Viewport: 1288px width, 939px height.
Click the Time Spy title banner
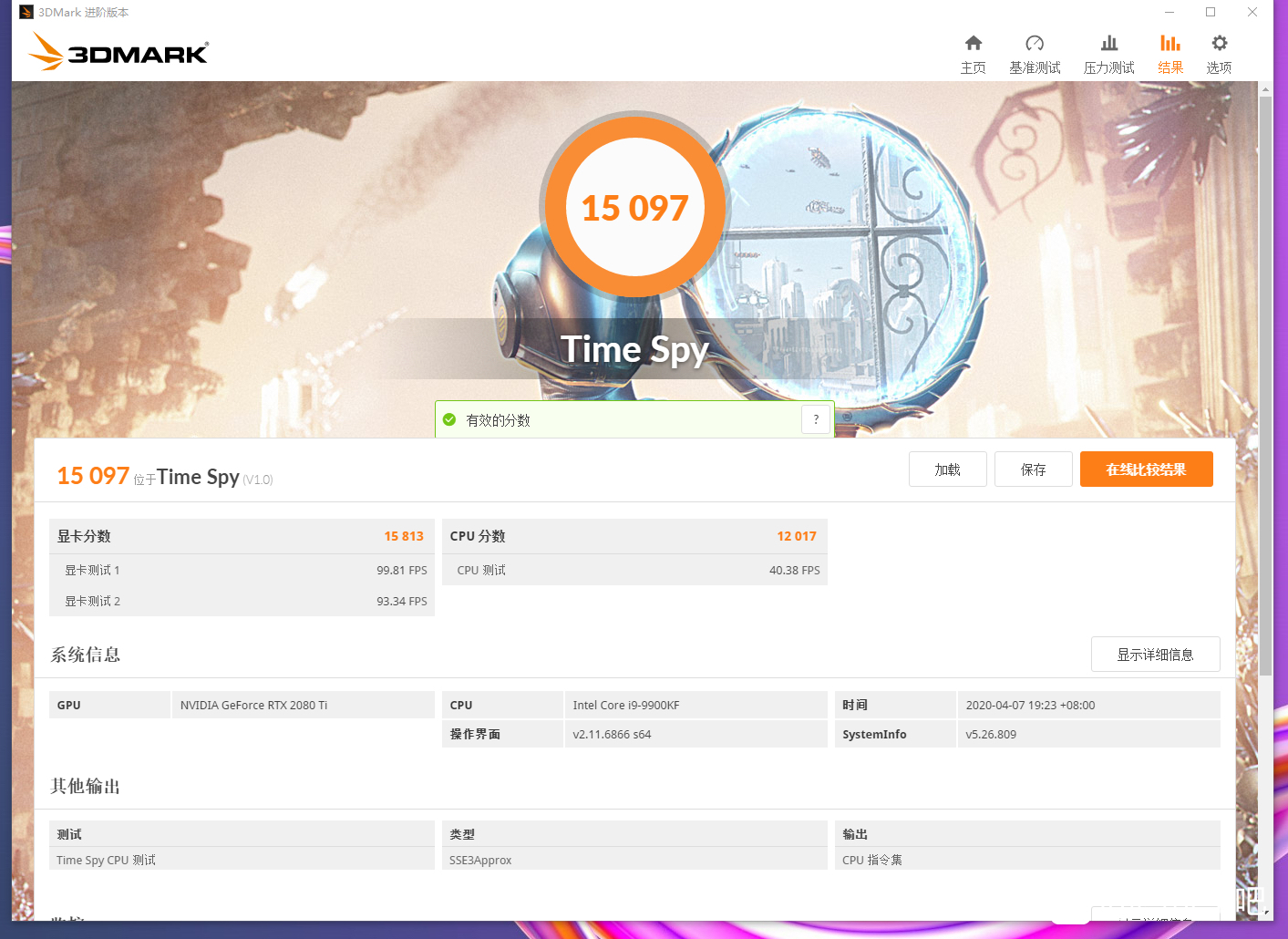[634, 349]
